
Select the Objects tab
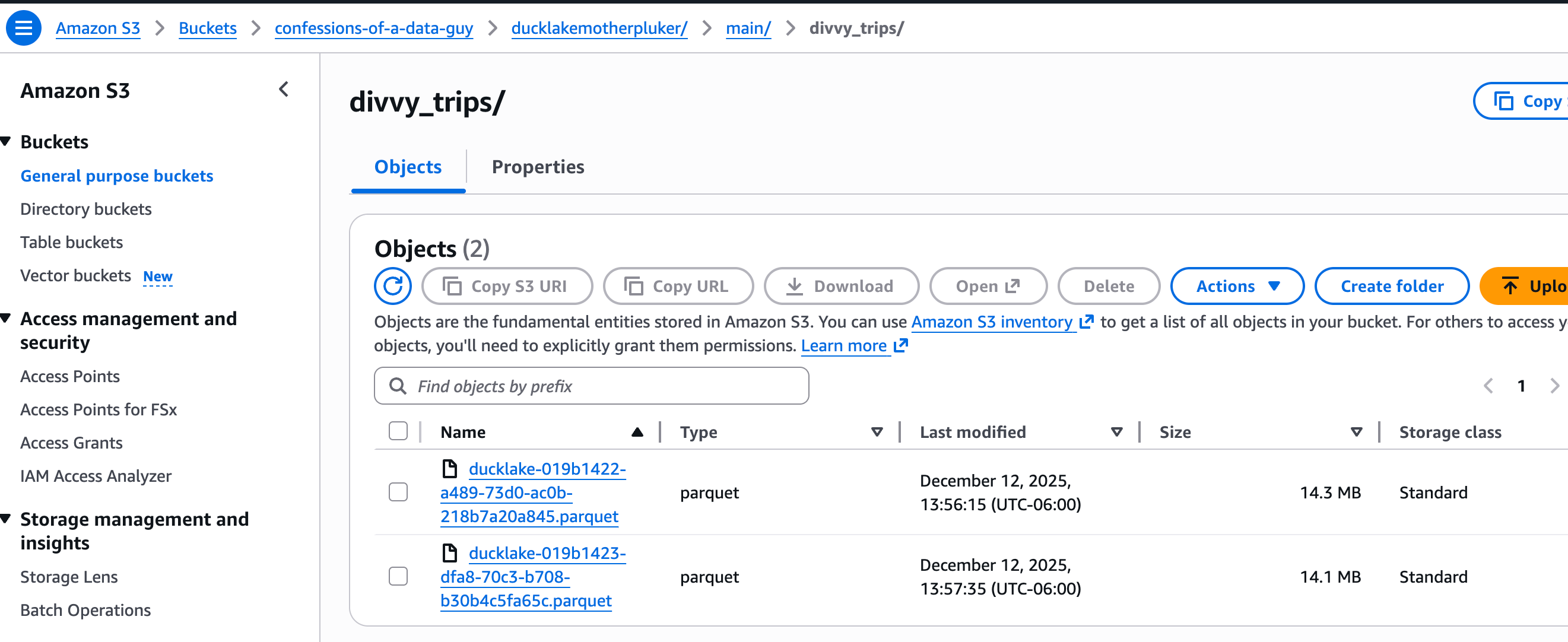[x=408, y=167]
